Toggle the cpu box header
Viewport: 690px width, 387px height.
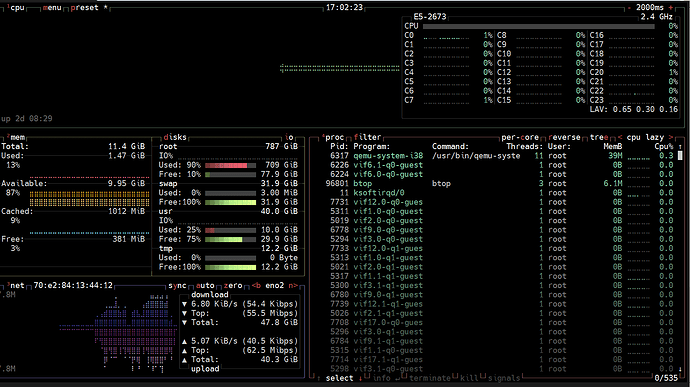click(16, 7)
